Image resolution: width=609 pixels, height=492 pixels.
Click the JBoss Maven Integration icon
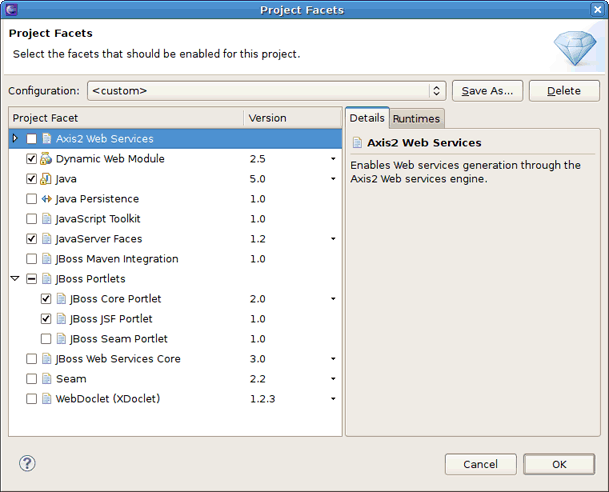click(x=46, y=259)
